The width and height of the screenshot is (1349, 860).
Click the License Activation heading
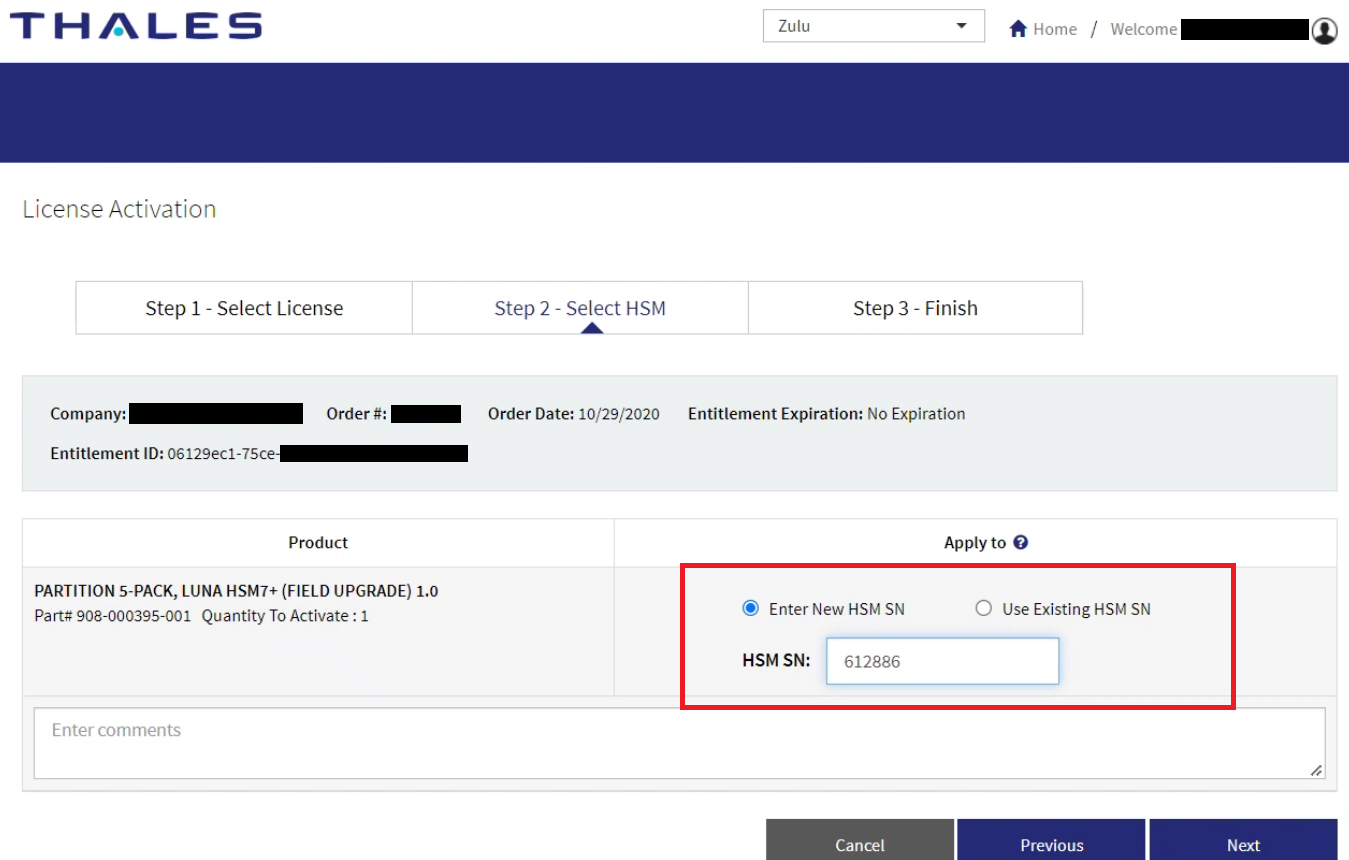pos(119,209)
